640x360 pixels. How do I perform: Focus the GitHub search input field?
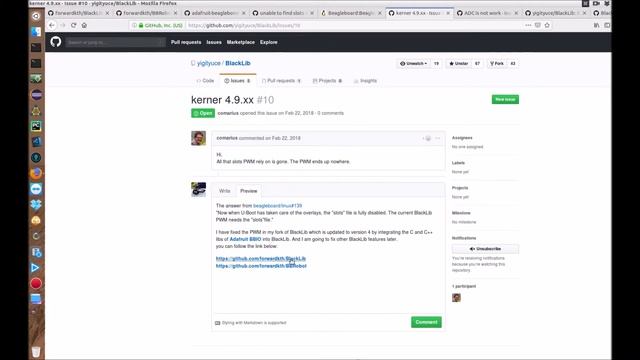click(x=116, y=42)
